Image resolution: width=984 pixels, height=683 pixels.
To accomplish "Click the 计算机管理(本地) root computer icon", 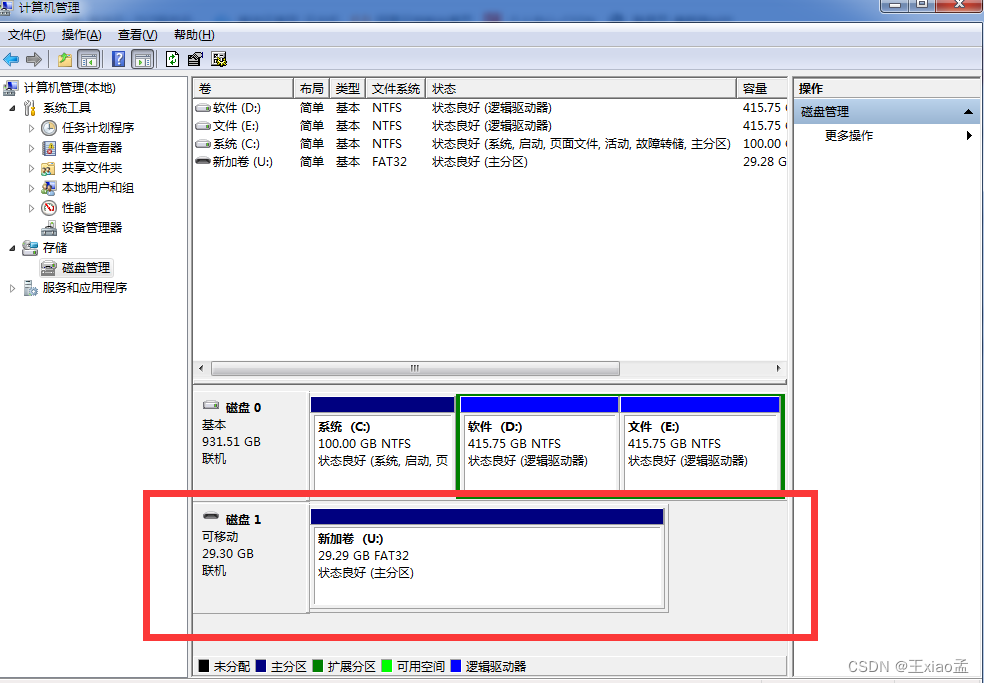I will point(11,88).
